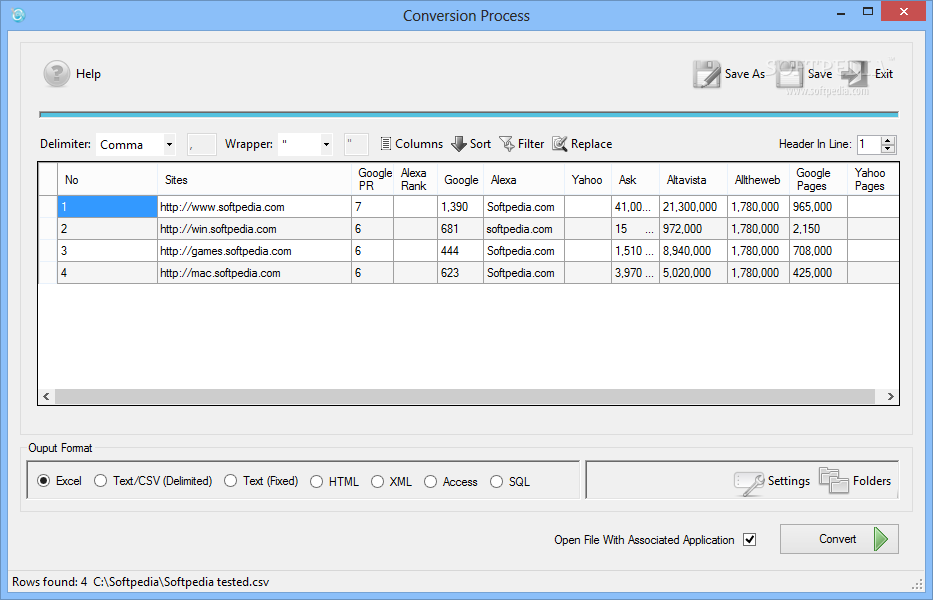
Task: Select cell http://games.softpedia.com
Action: [x=255, y=251]
